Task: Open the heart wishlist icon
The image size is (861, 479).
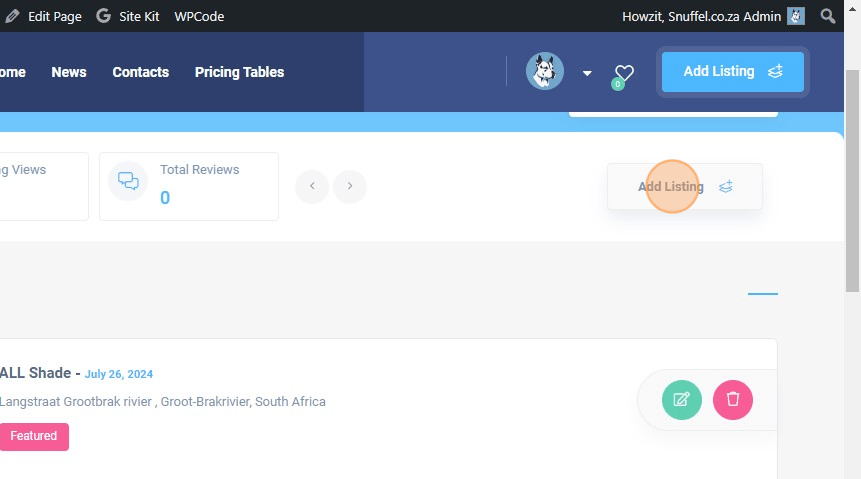Action: point(624,73)
